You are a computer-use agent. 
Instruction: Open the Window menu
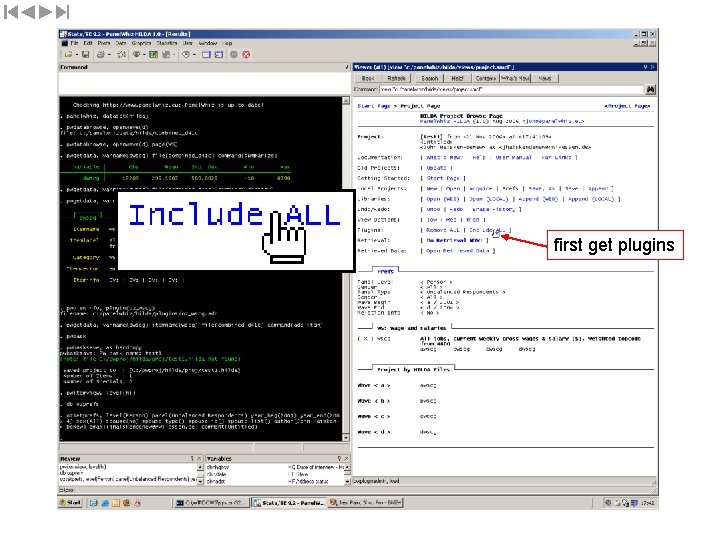tap(208, 43)
